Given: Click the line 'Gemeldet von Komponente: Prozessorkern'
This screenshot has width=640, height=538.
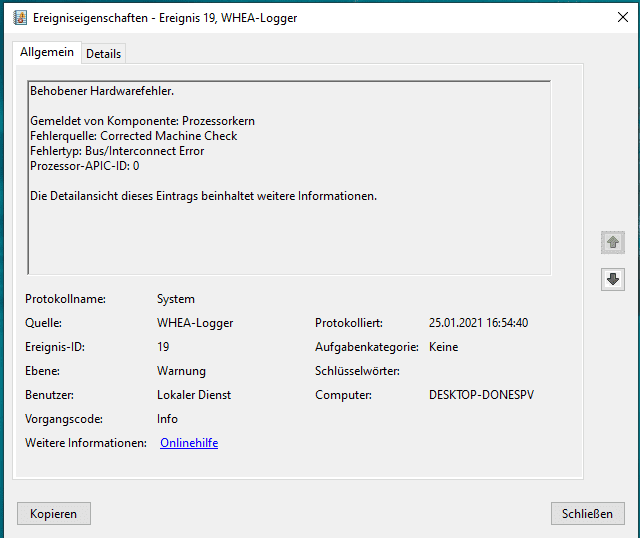Looking at the screenshot, I should (142, 121).
